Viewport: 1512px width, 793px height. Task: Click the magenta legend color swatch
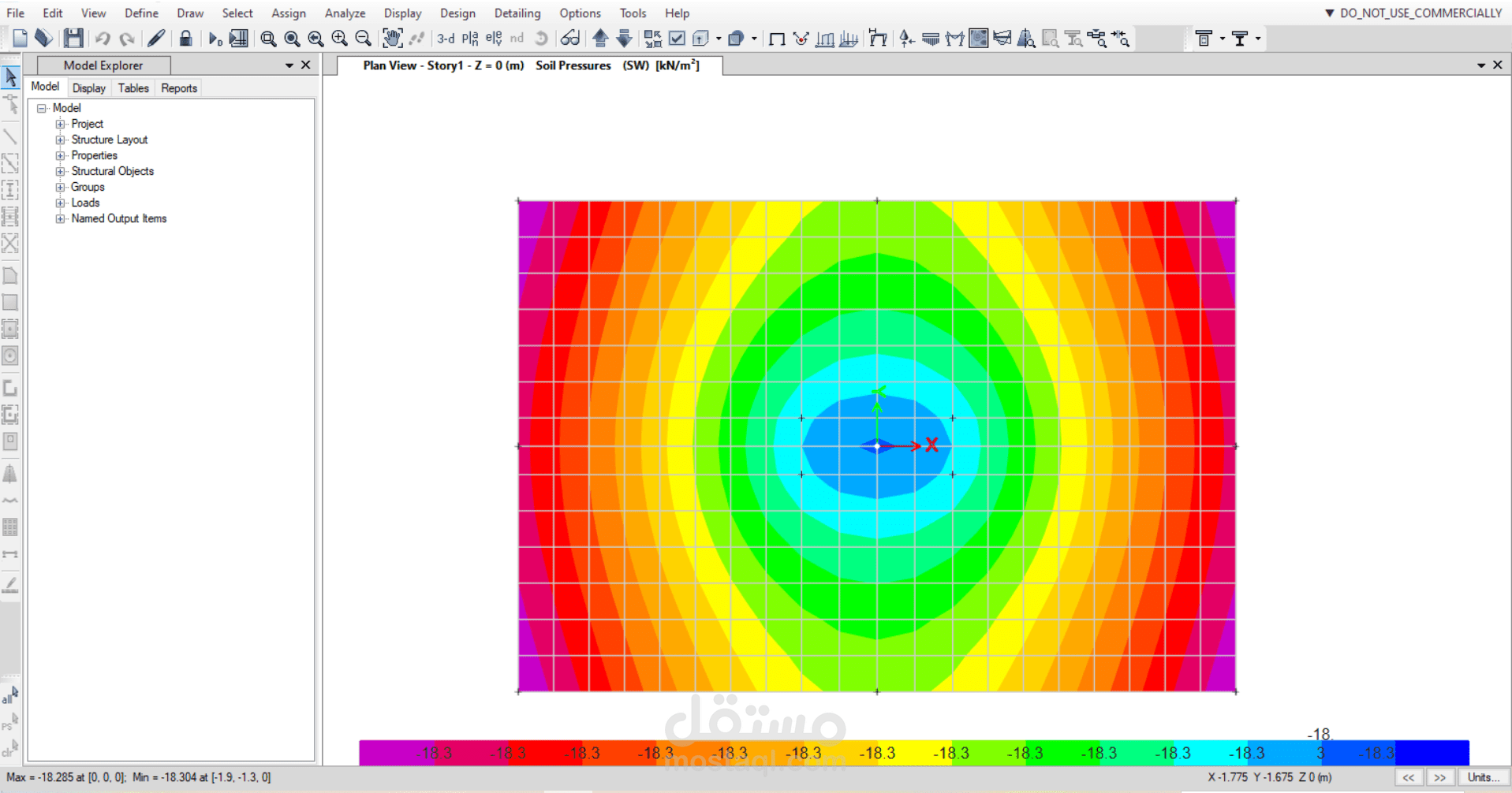(396, 753)
